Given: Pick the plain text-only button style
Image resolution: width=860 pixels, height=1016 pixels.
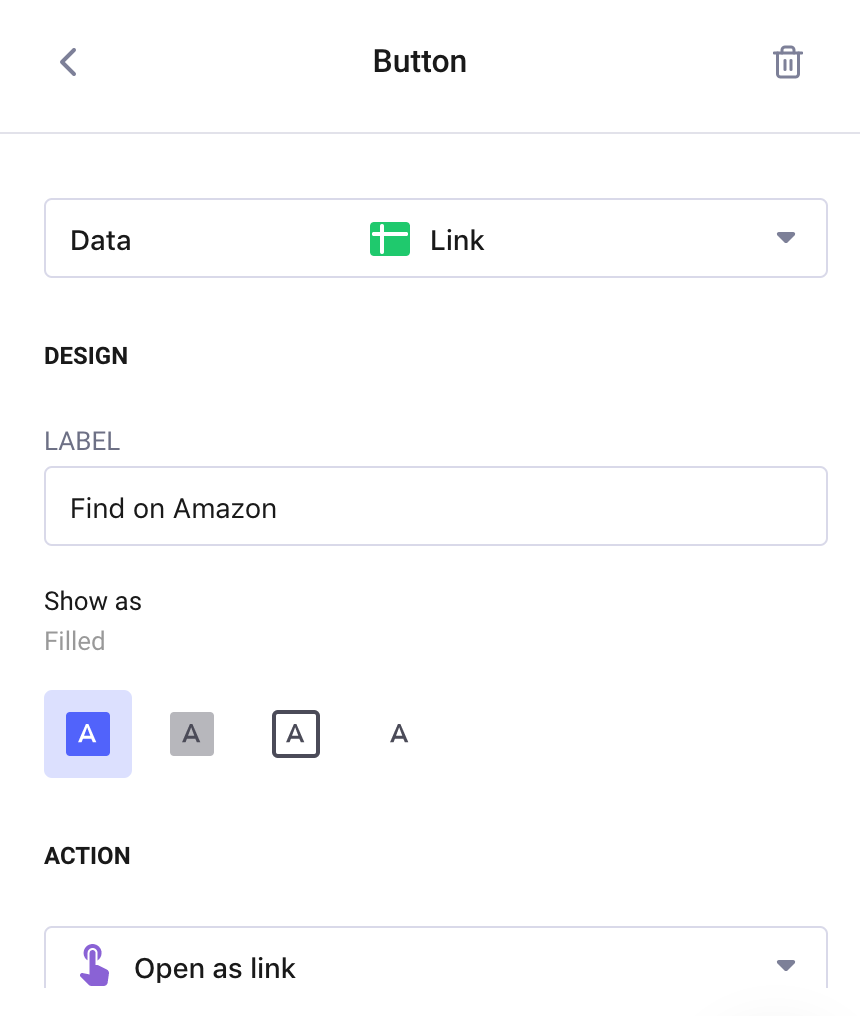Looking at the screenshot, I should (399, 734).
